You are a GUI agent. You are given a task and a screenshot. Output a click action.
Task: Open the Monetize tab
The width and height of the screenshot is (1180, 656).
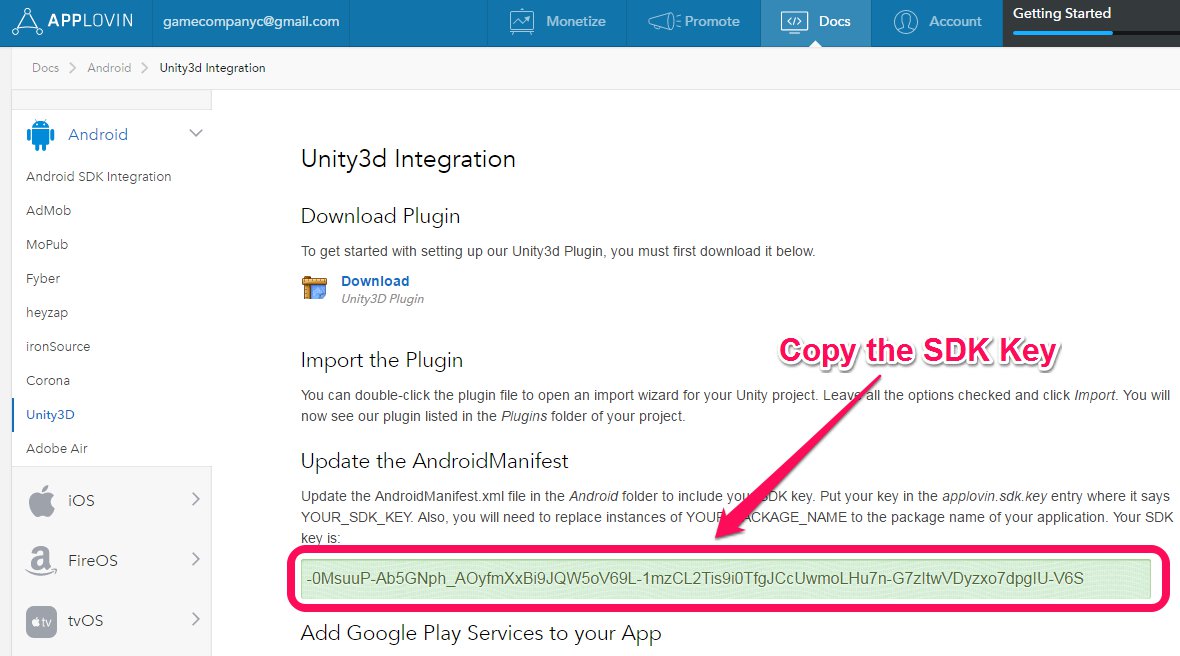558,23
